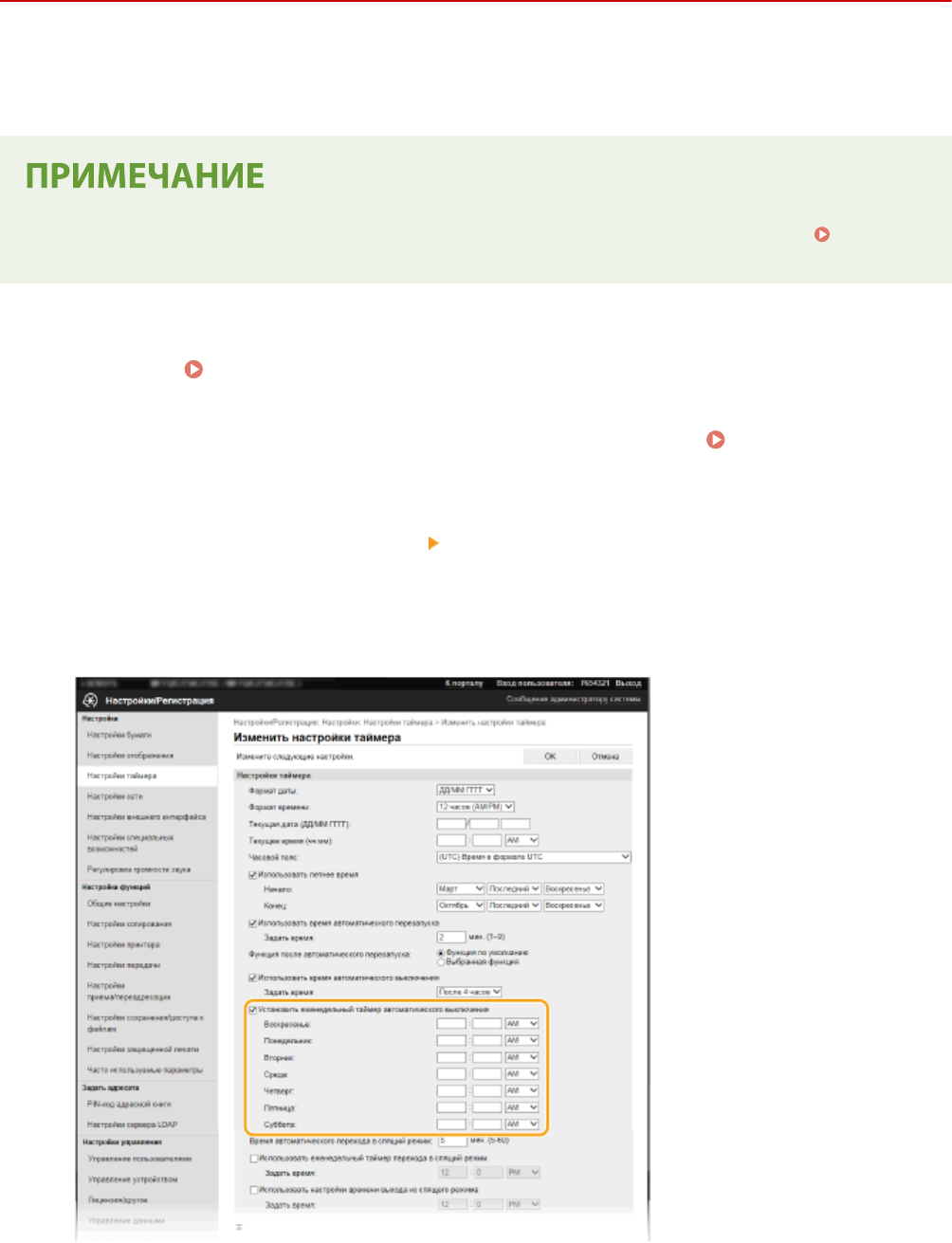Click the Отмена button
This screenshot has height=1243, width=952.
coord(605,757)
